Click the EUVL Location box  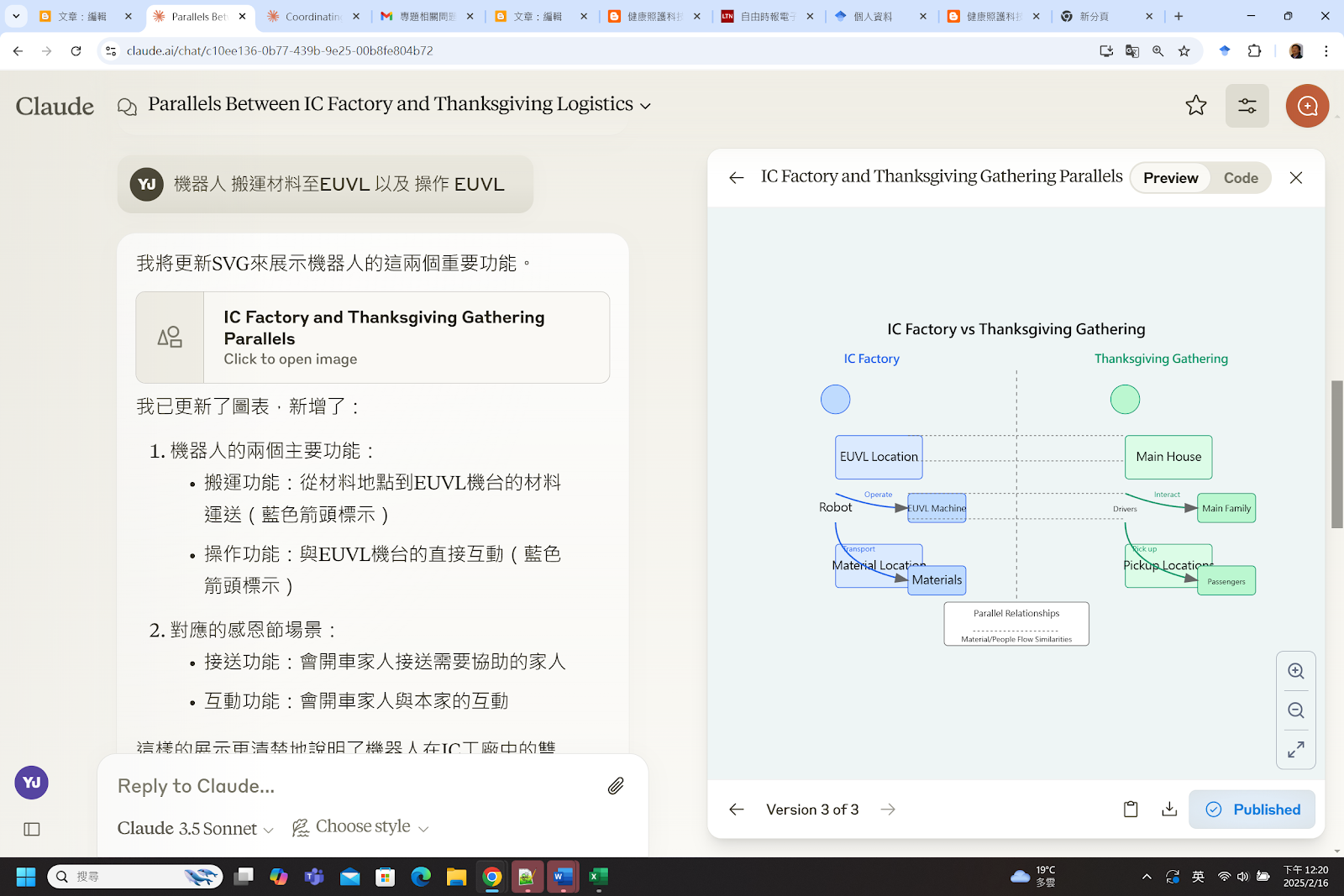pyautogui.click(x=879, y=457)
